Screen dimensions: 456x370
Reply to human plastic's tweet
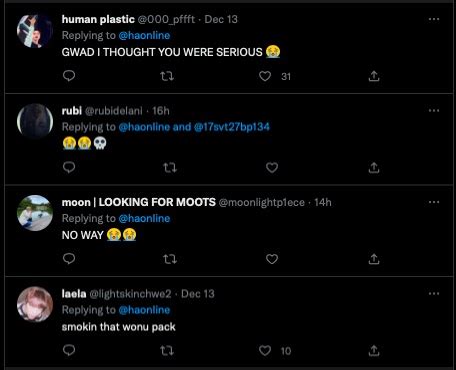(69, 76)
